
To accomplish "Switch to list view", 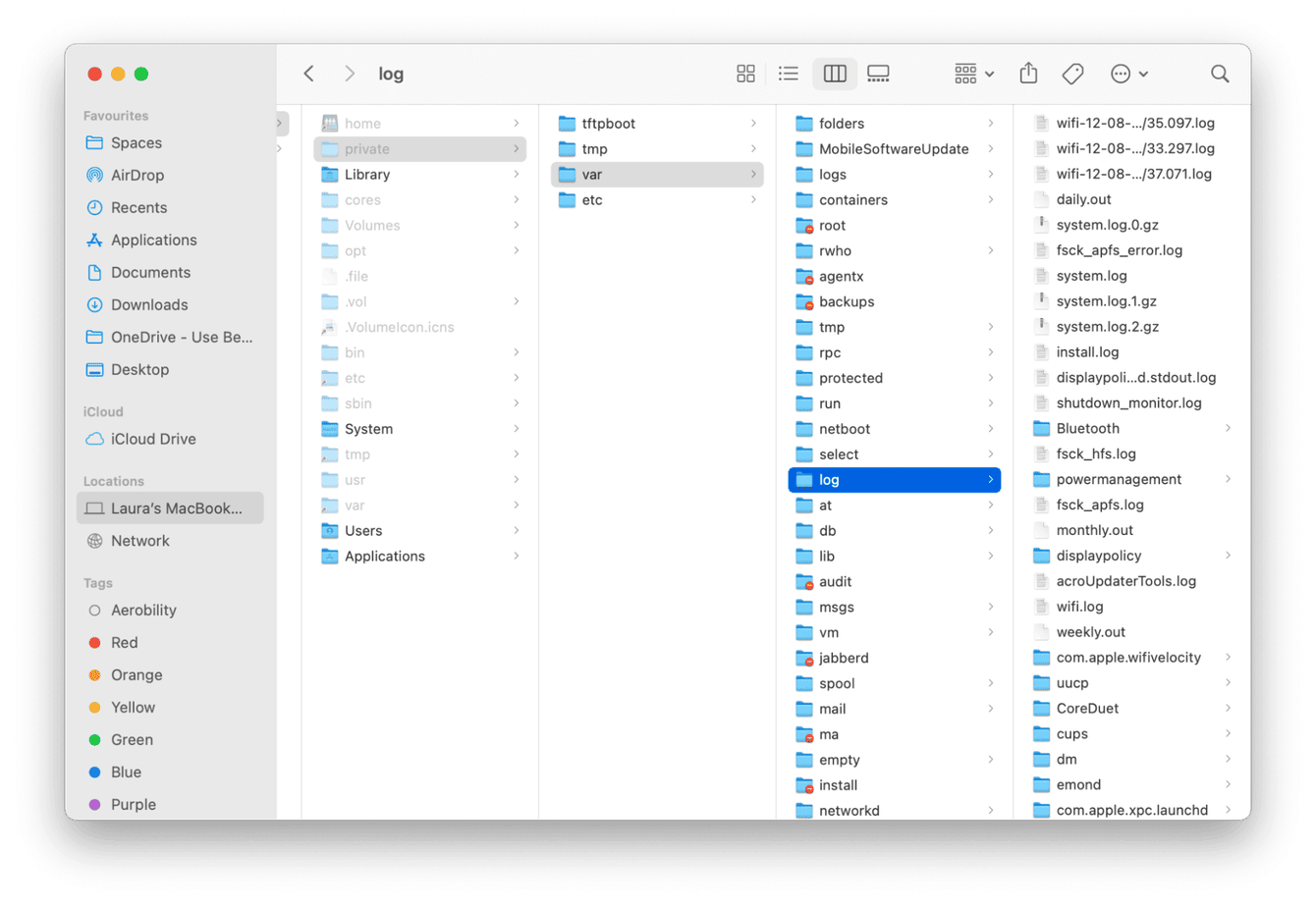I will click(x=789, y=73).
